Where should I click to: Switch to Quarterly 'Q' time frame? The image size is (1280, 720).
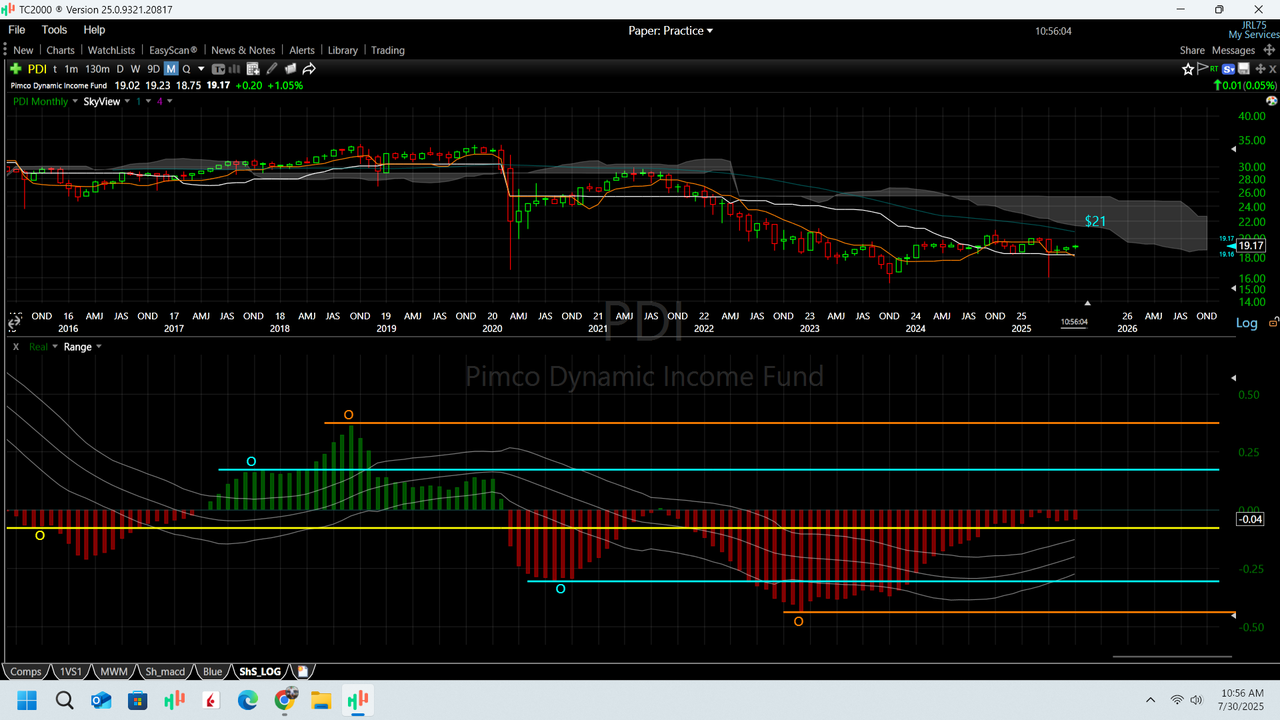coord(186,69)
